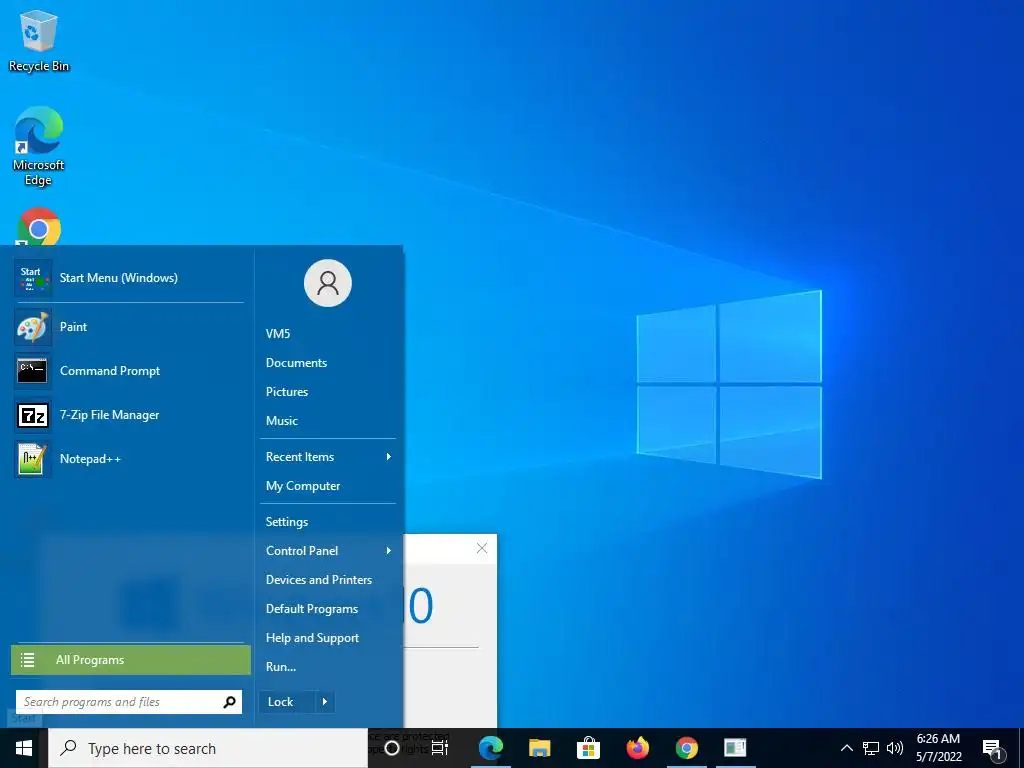This screenshot has height=768, width=1024.
Task: Open the last pinned taskbar app icon
Action: 735,748
